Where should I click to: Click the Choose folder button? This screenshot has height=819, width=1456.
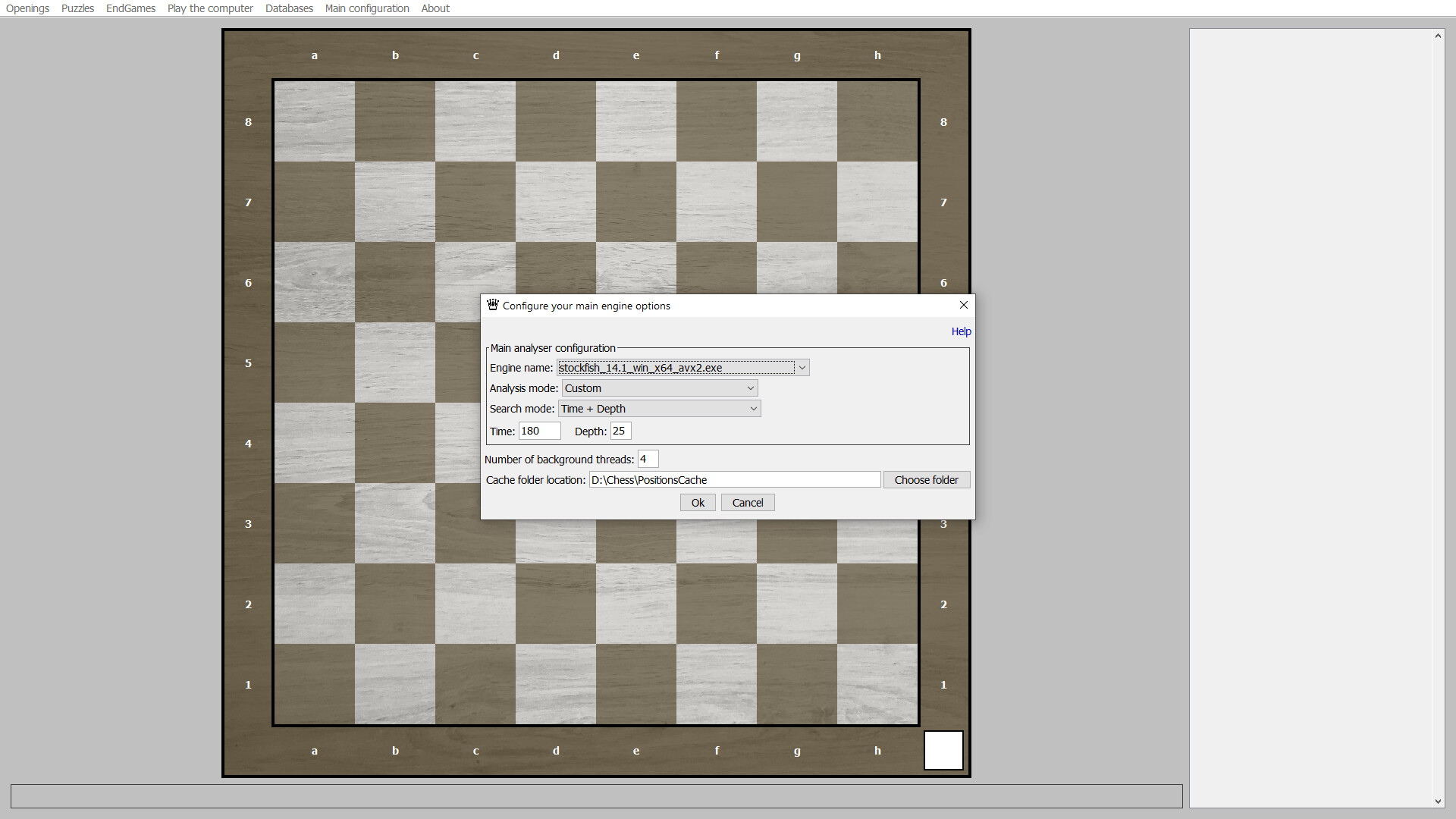pyautogui.click(x=927, y=479)
